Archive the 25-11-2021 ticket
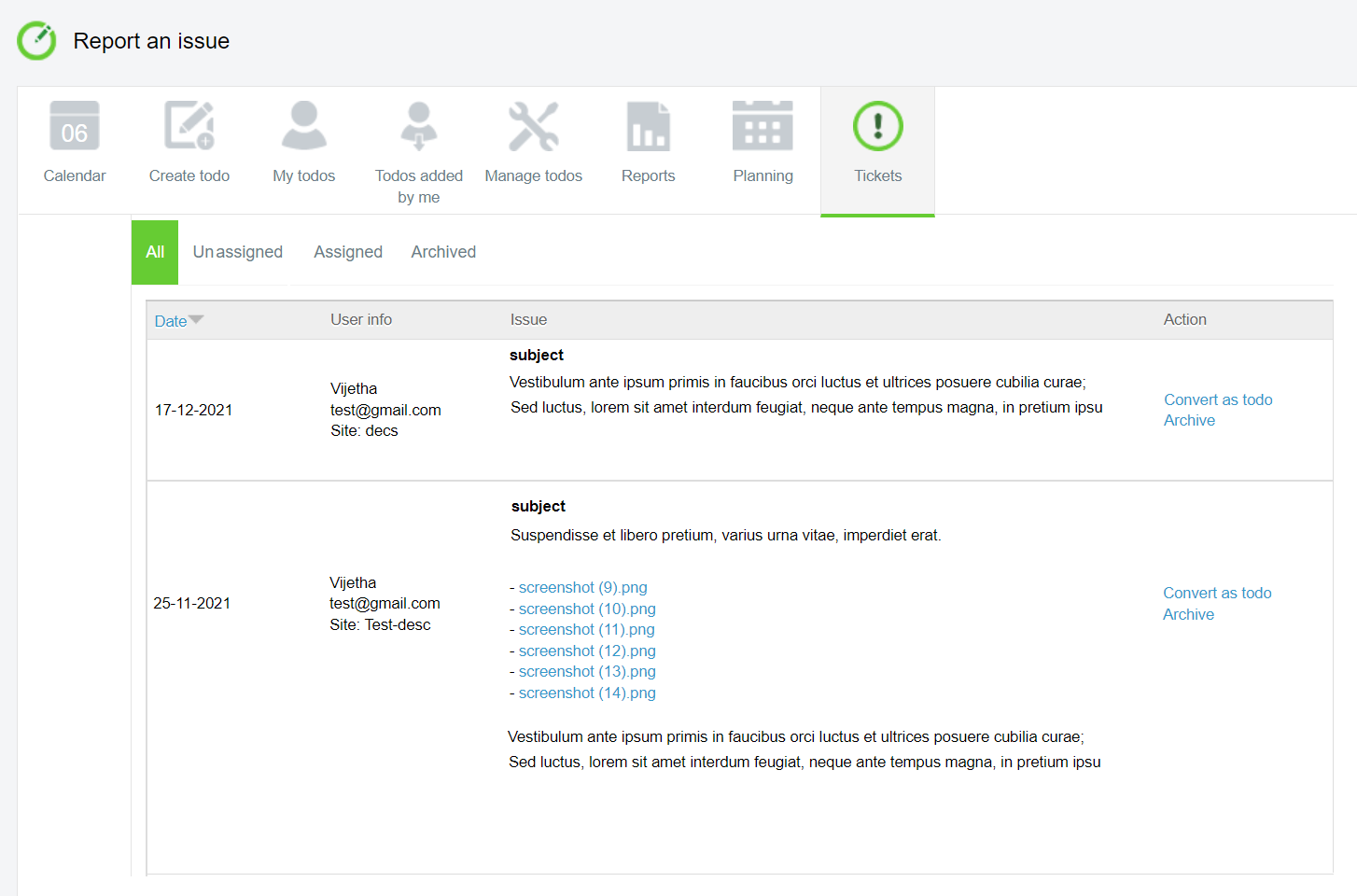Screen dimensions: 1357x896 click(1188, 614)
